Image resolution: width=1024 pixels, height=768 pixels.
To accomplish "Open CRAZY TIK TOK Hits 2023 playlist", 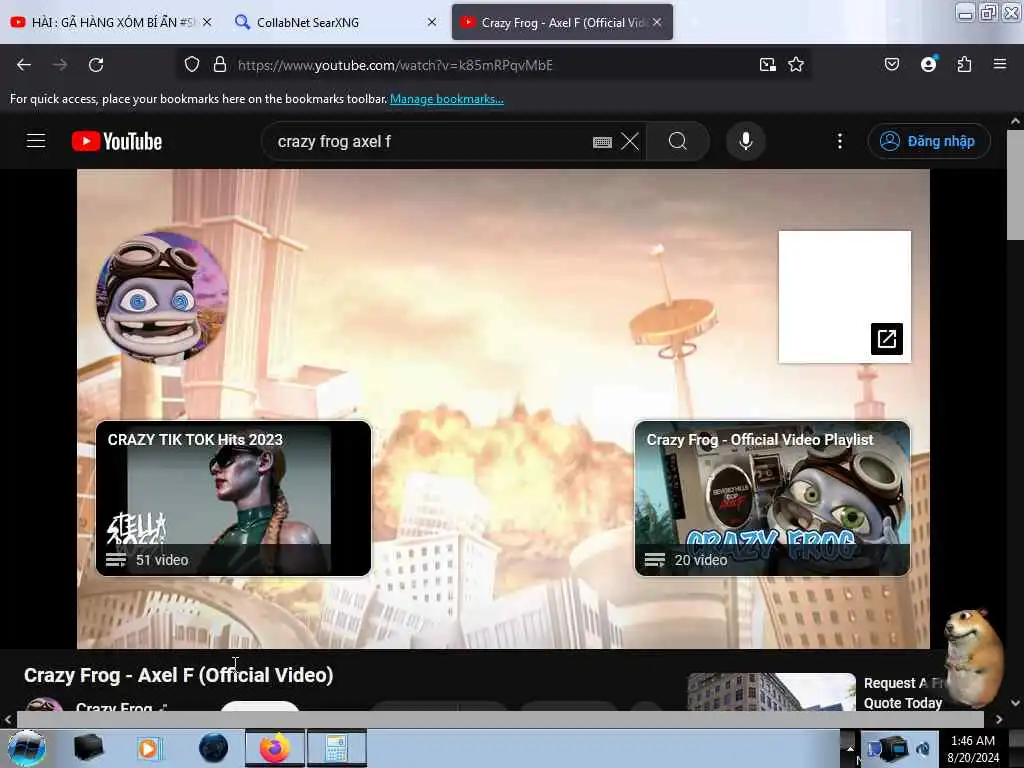I will [233, 498].
